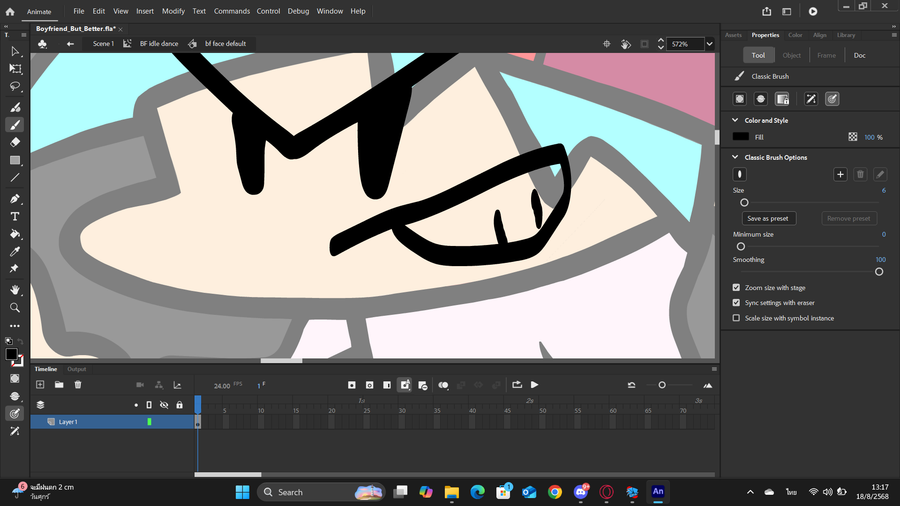This screenshot has width=900, height=506.
Task: Select the Line tool
Action: (x=15, y=178)
